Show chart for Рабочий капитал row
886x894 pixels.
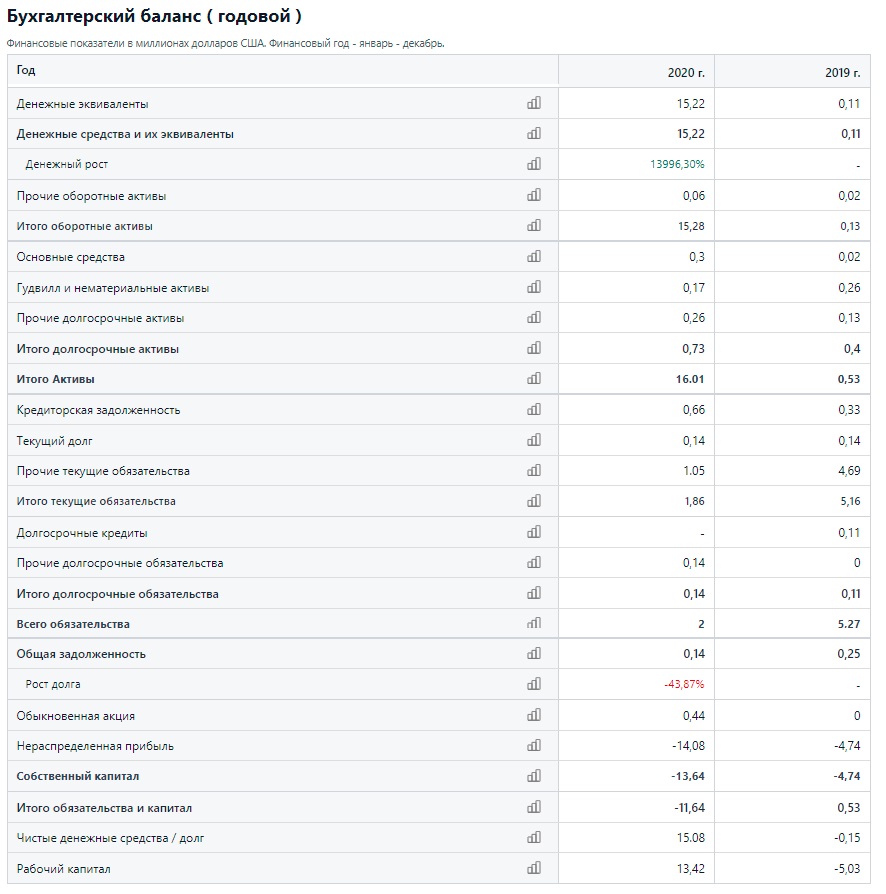coord(534,868)
